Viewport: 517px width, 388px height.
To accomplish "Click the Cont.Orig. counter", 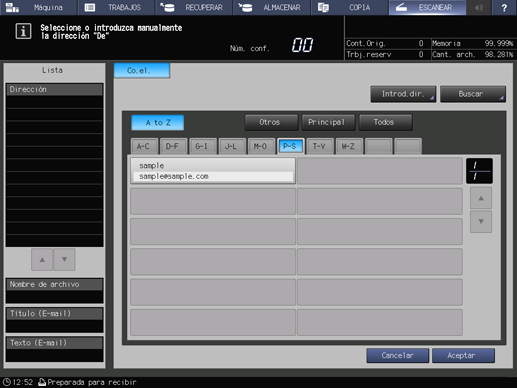I will (x=385, y=43).
